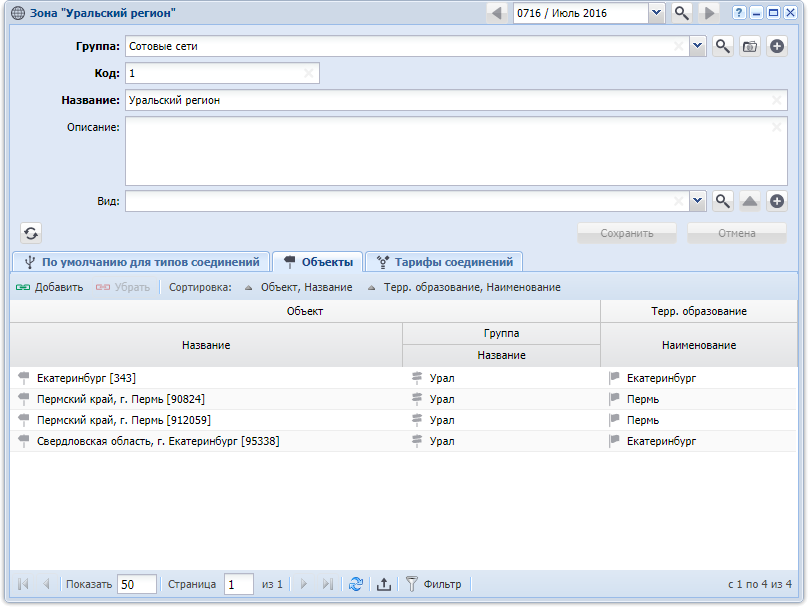Clear the Вид field
Viewport: 808px width, 607px height.
(x=679, y=201)
